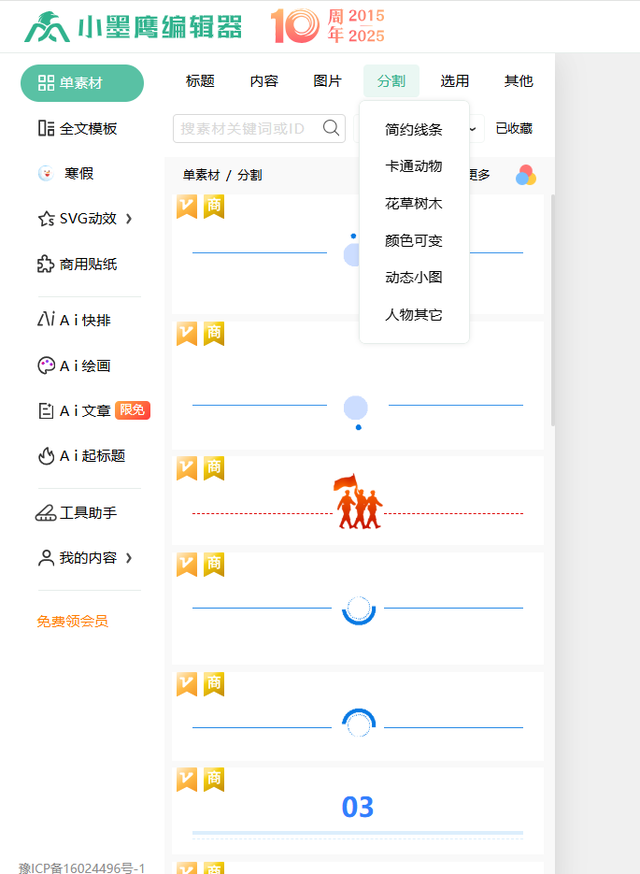
Task: Click the 已收藏 button
Action: (x=514, y=129)
